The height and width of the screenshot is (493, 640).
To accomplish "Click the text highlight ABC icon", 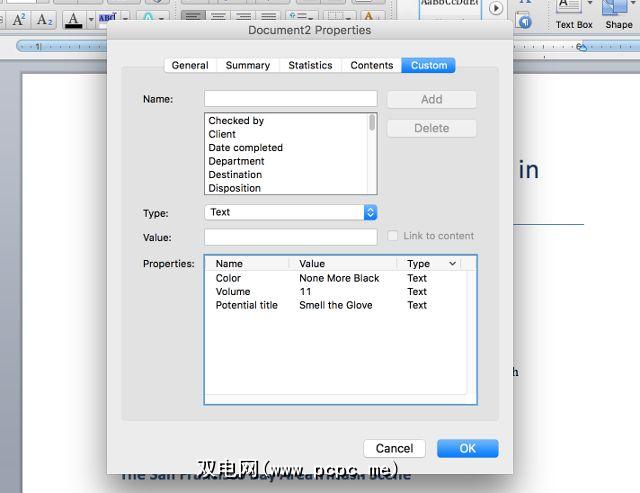I will click(x=106, y=18).
